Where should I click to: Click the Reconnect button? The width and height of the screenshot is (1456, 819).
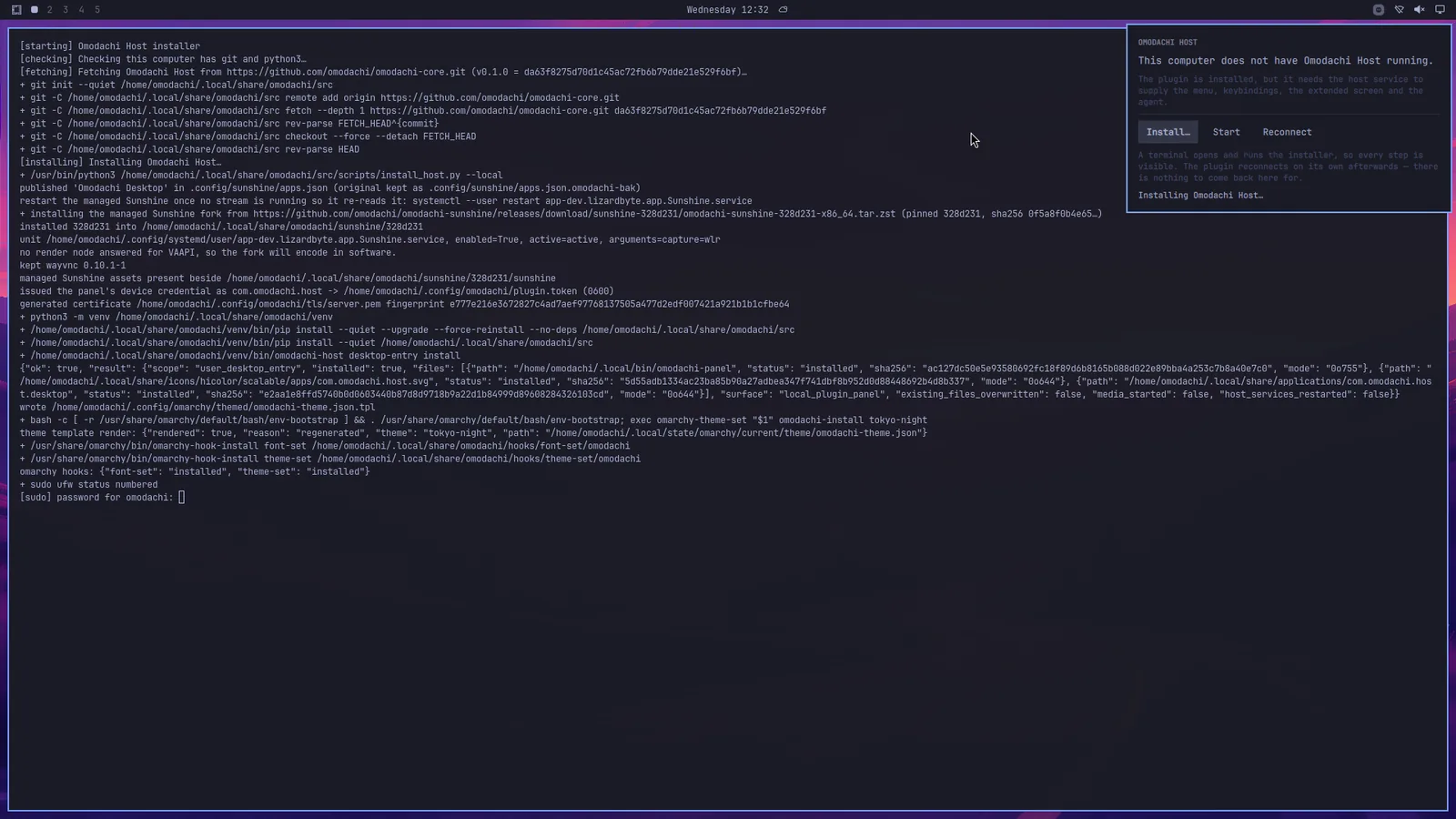(1287, 132)
